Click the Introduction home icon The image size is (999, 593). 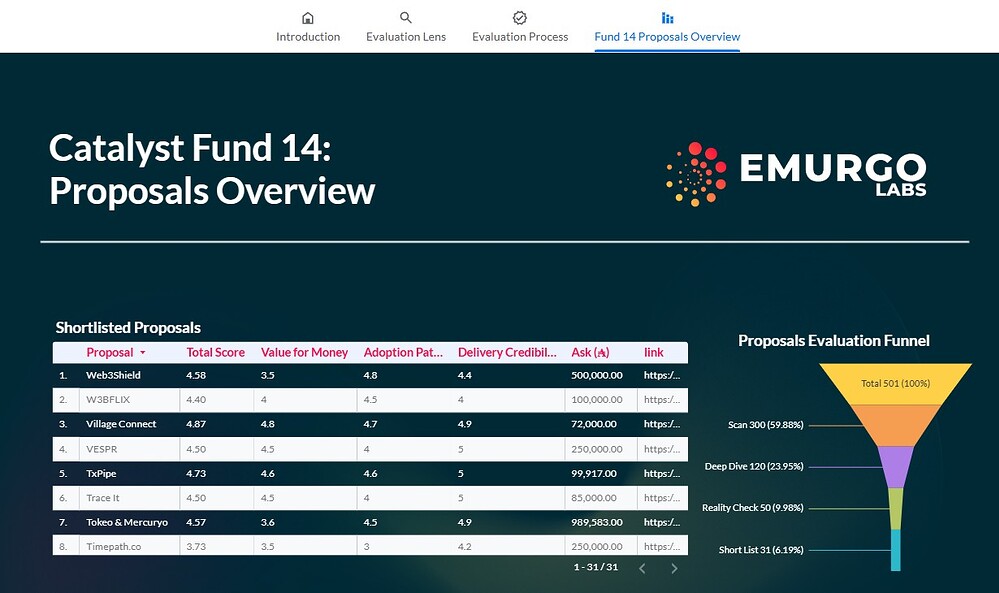pyautogui.click(x=308, y=18)
